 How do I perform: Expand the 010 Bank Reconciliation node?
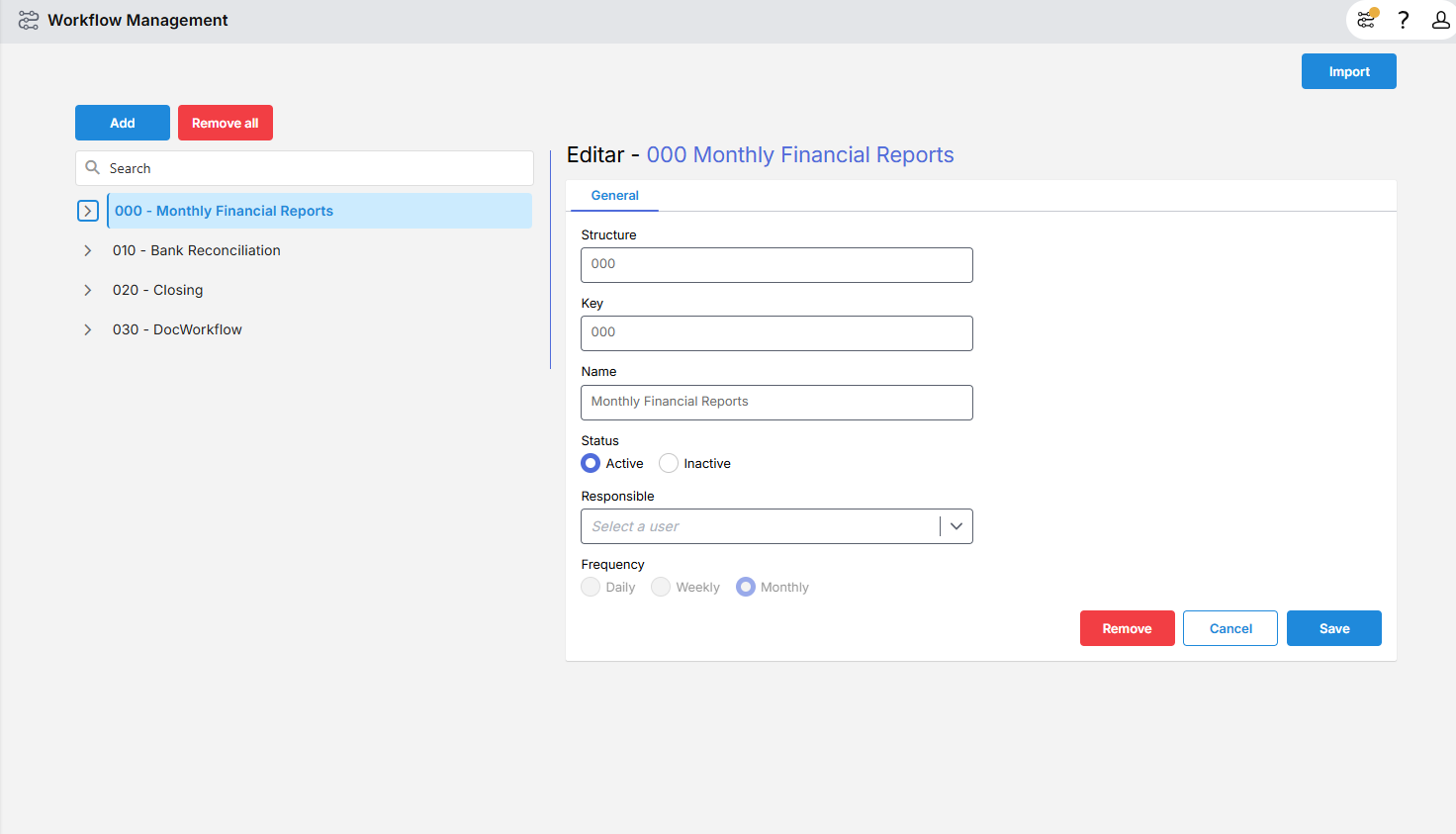tap(88, 250)
